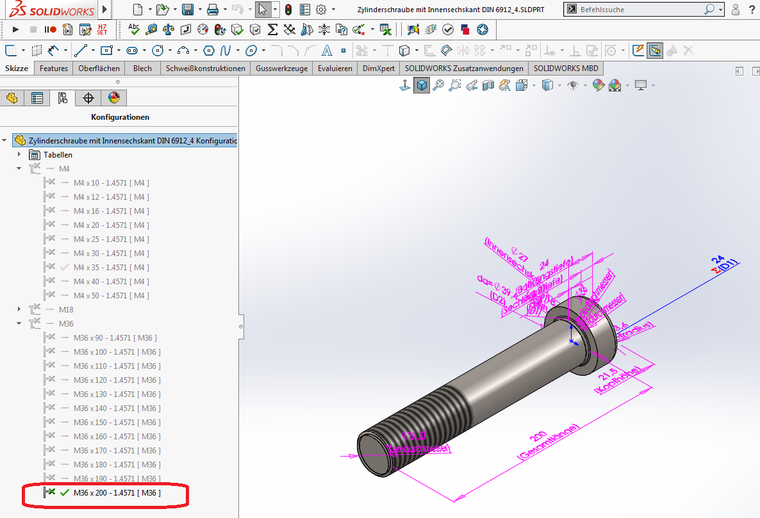Collapse the M36 configuration group
Screen dimensions: 760x518
19,323
